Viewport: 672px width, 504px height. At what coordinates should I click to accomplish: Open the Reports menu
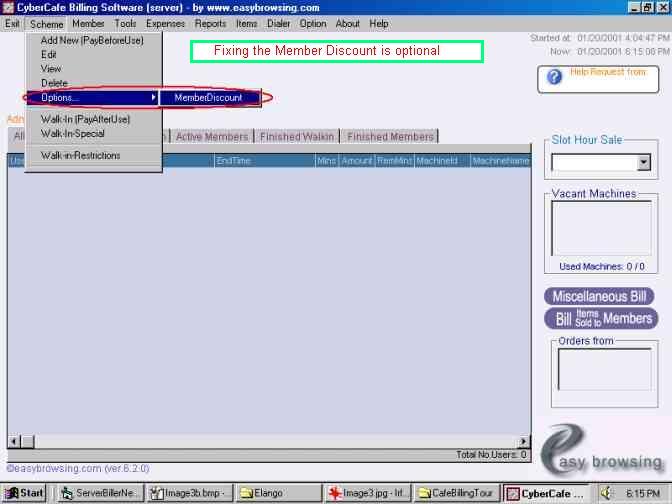point(210,23)
